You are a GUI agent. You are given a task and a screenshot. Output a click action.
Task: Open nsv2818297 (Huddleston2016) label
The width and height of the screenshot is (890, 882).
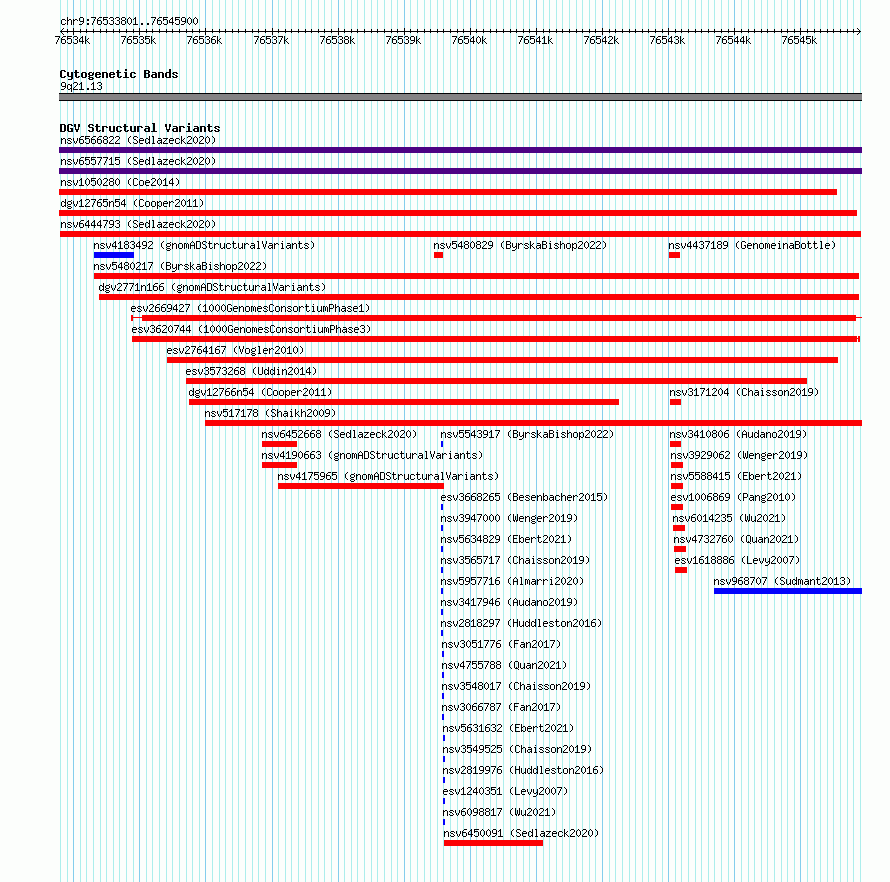[x=522, y=623]
